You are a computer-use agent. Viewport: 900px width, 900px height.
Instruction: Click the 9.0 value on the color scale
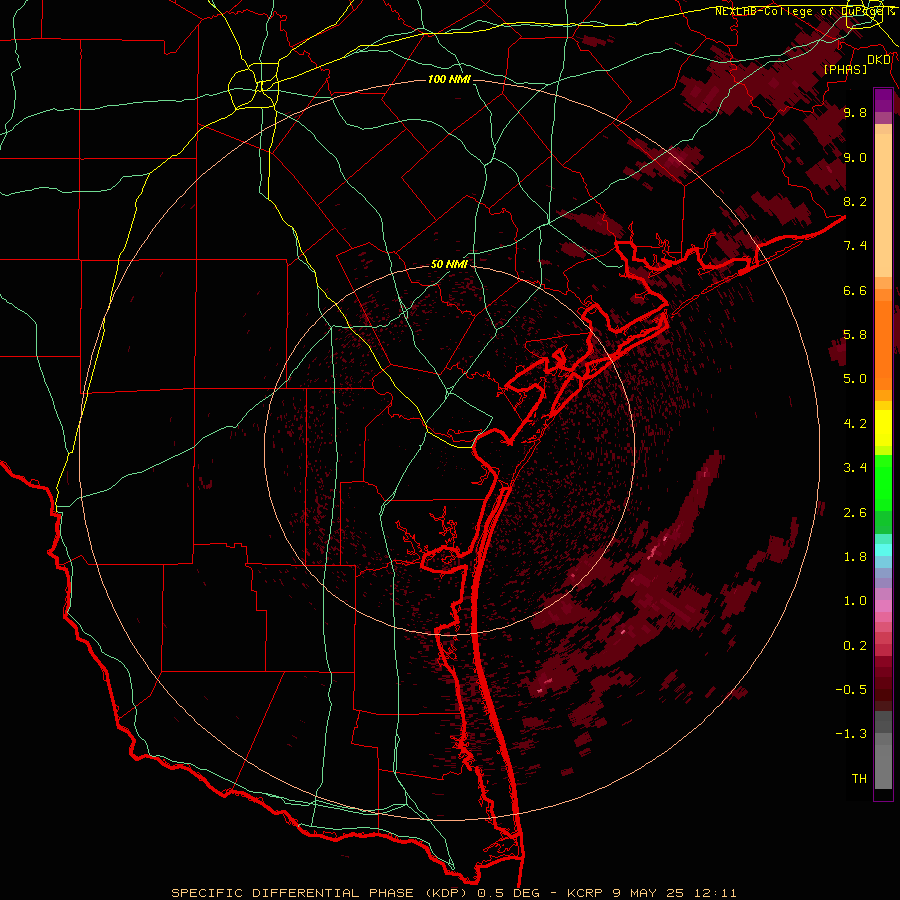[x=855, y=157]
